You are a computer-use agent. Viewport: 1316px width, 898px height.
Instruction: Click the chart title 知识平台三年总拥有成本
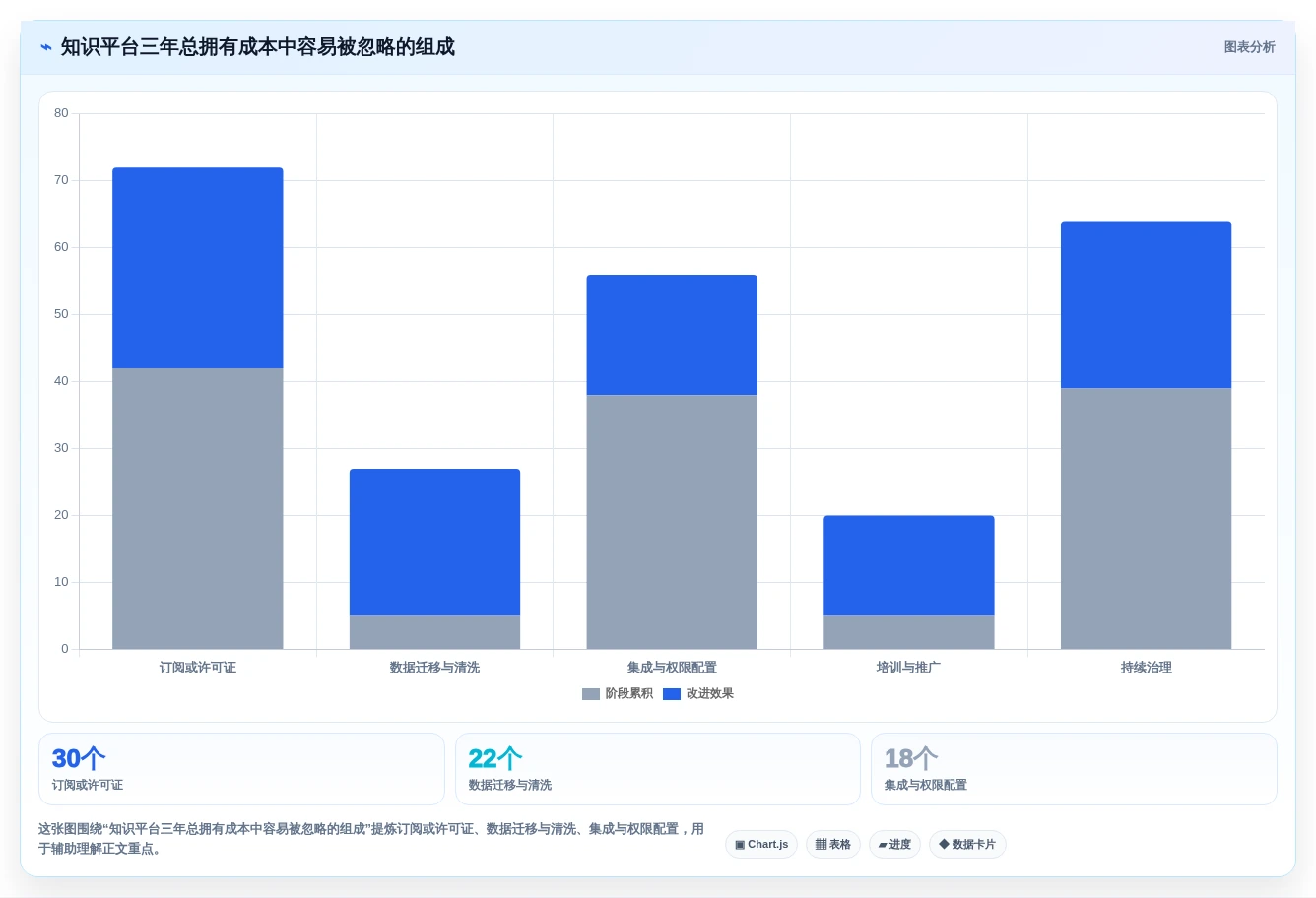(258, 47)
